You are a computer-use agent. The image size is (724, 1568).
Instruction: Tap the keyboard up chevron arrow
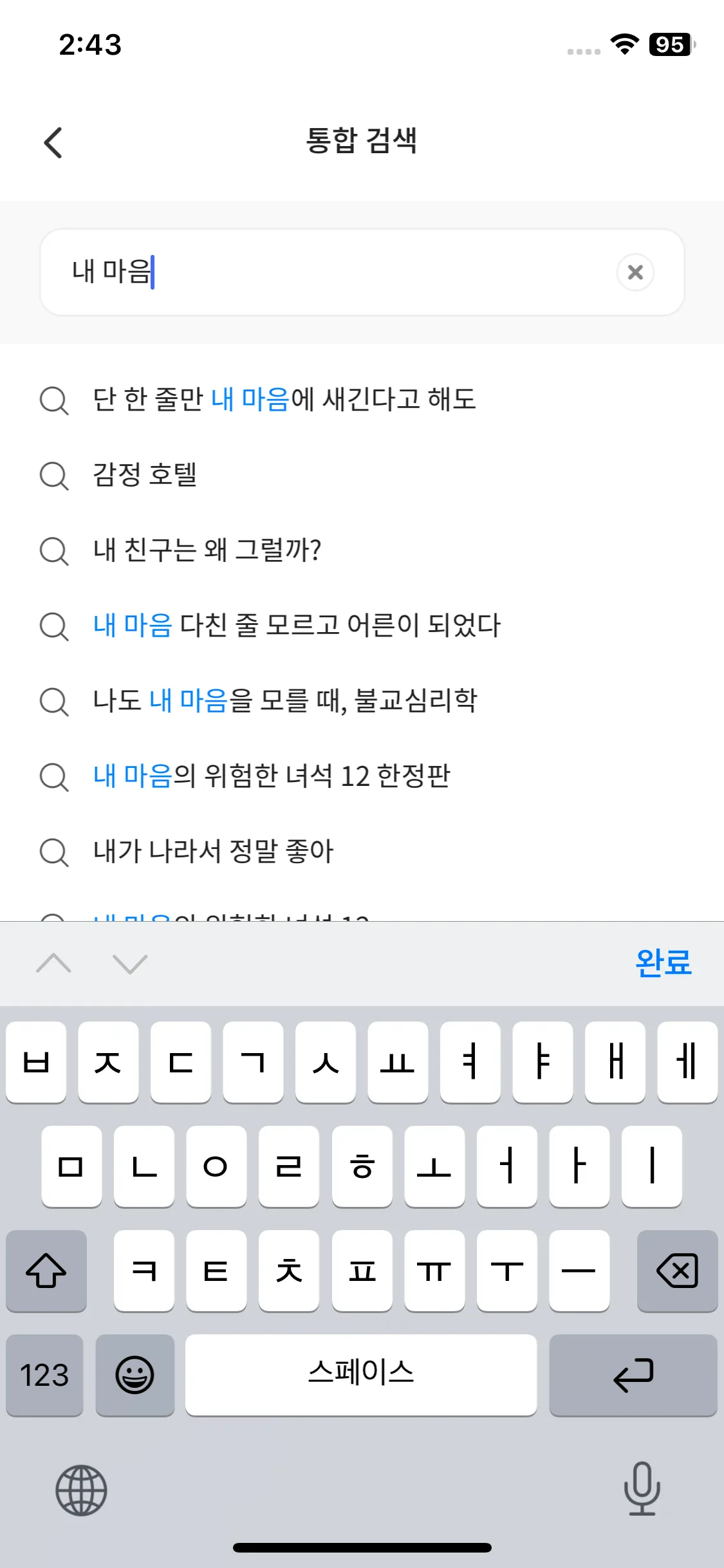click(x=54, y=964)
